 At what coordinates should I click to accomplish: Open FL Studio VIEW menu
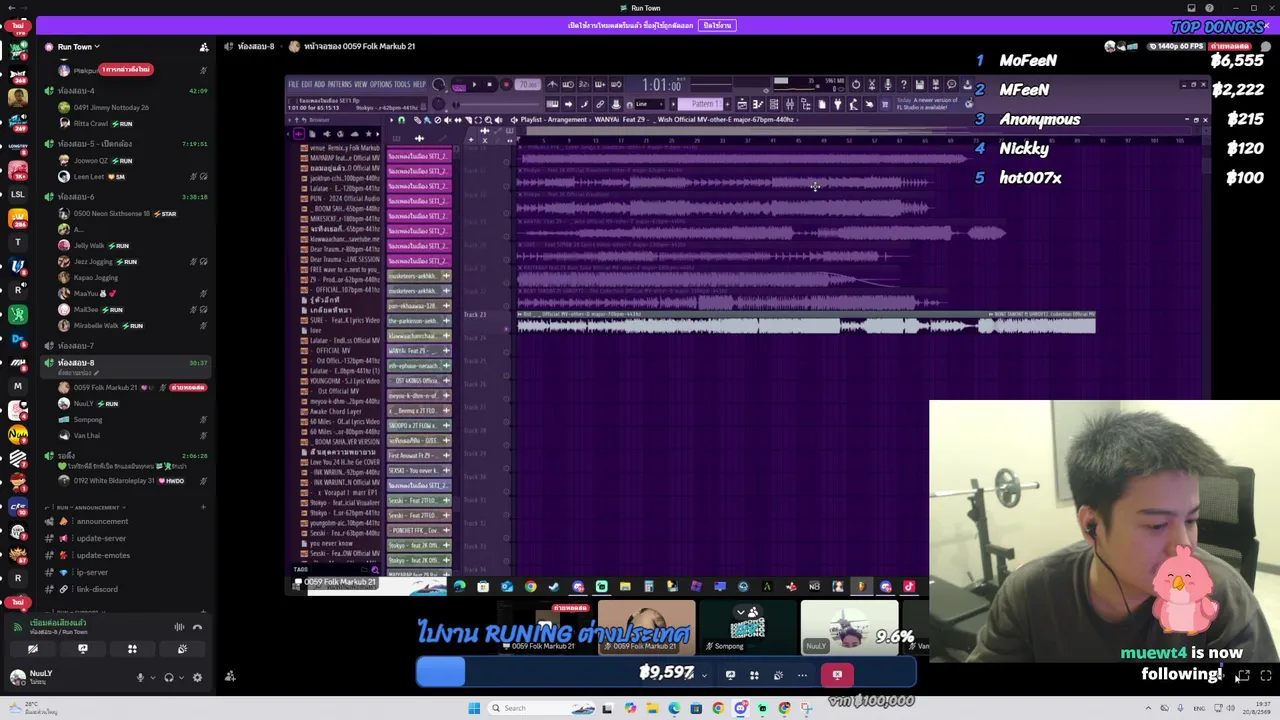(x=361, y=84)
